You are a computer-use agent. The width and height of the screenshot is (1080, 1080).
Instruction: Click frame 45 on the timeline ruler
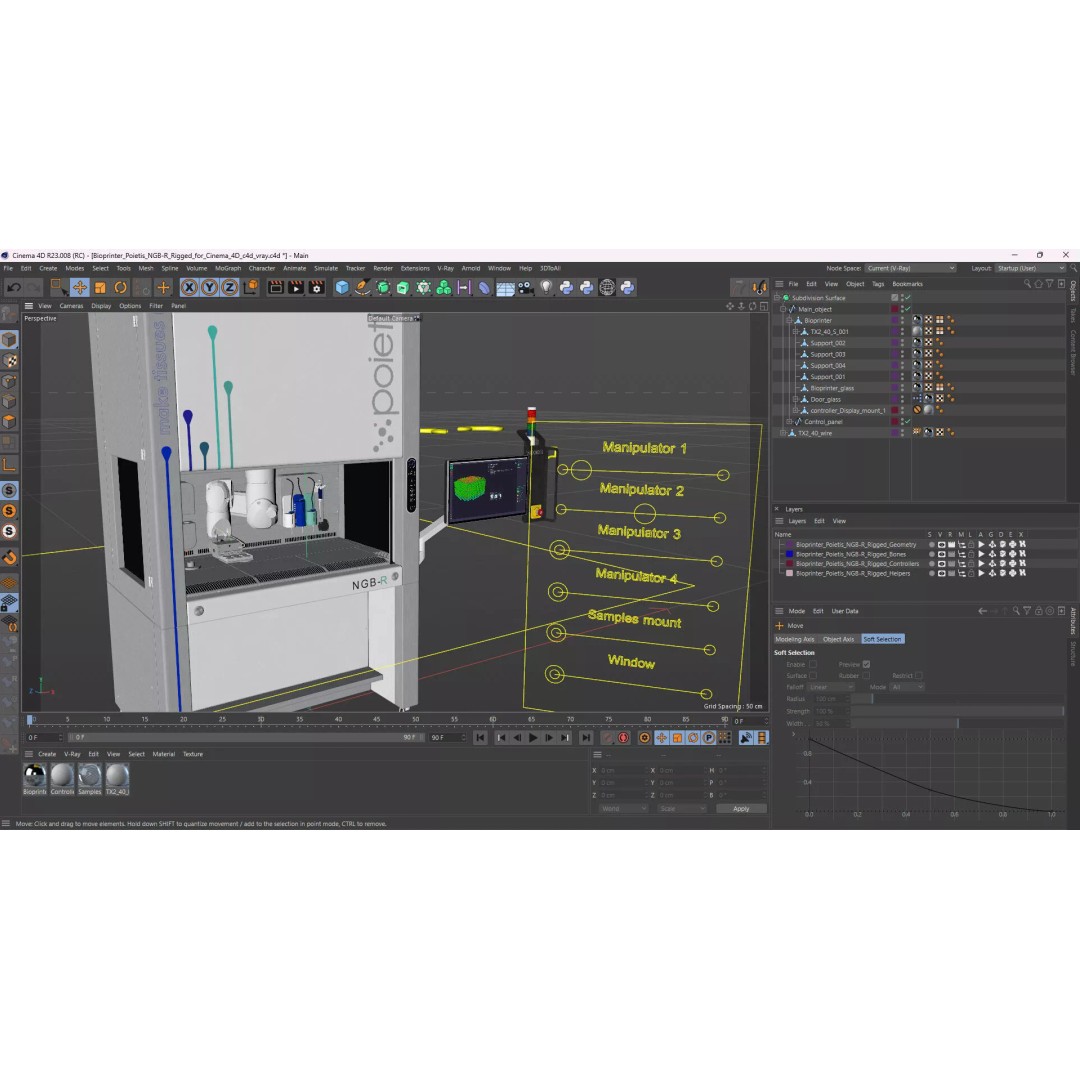[377, 720]
